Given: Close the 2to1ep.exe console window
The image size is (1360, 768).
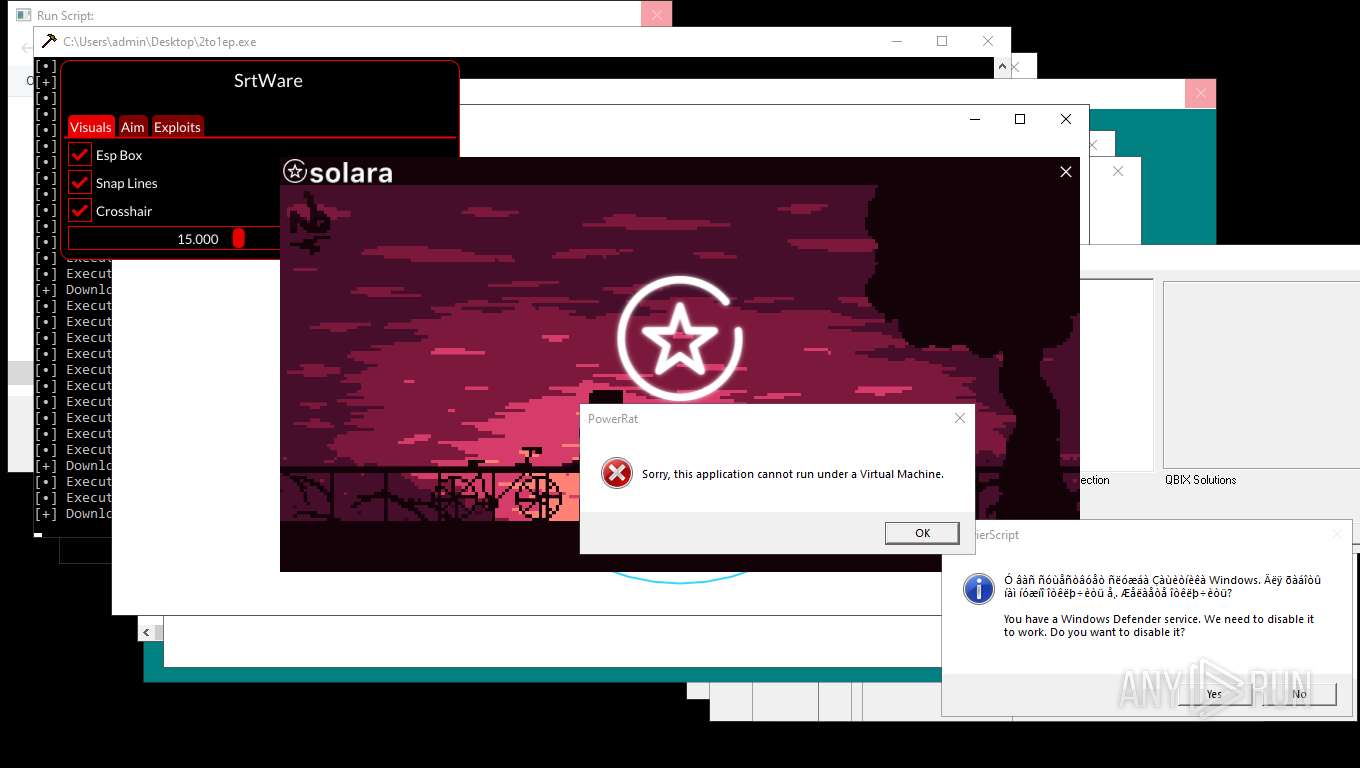Looking at the screenshot, I should [988, 41].
